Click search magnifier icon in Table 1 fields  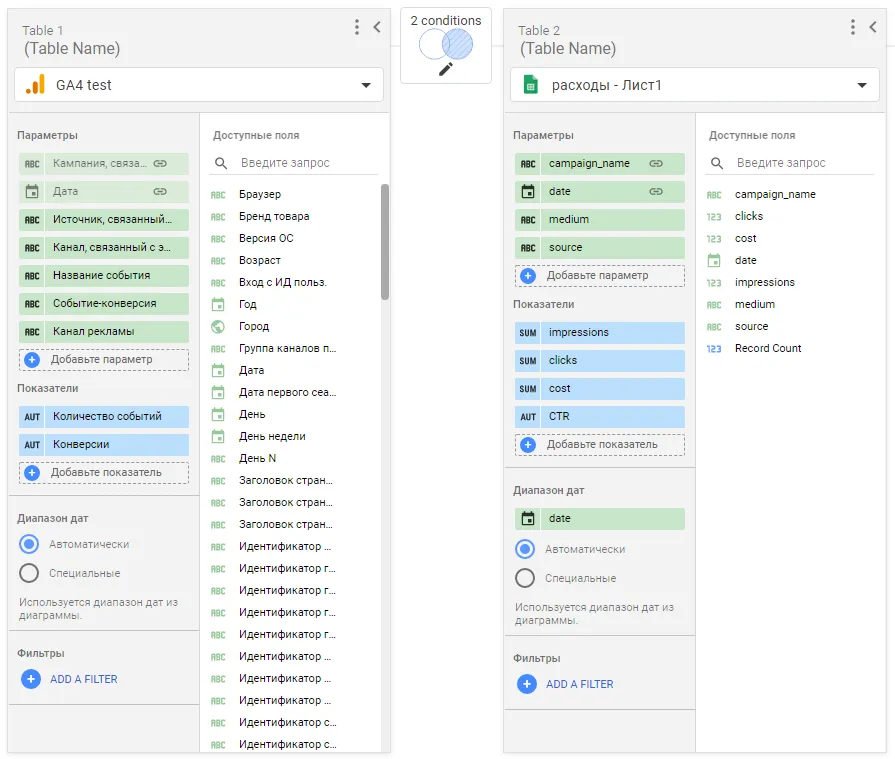[x=221, y=163]
